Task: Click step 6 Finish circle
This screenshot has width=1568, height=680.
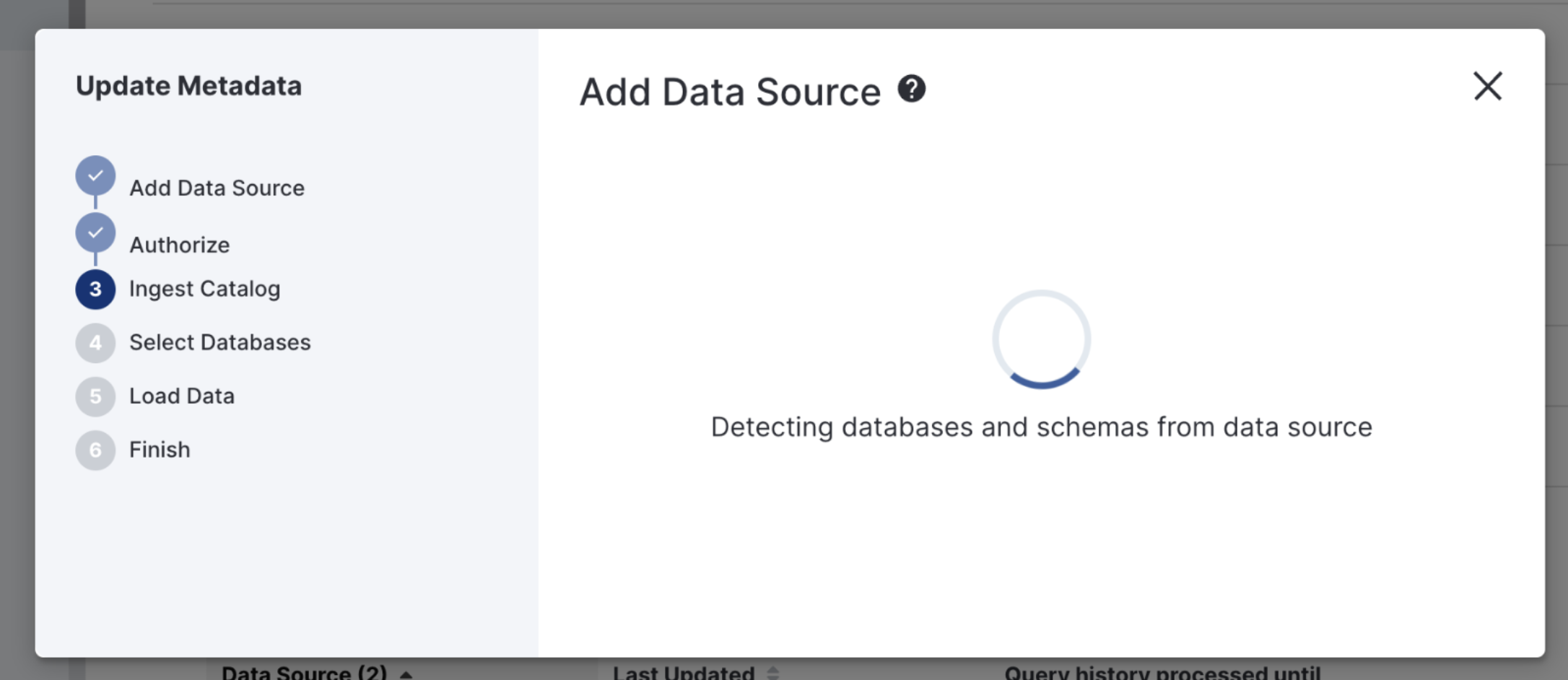Action: 95,450
